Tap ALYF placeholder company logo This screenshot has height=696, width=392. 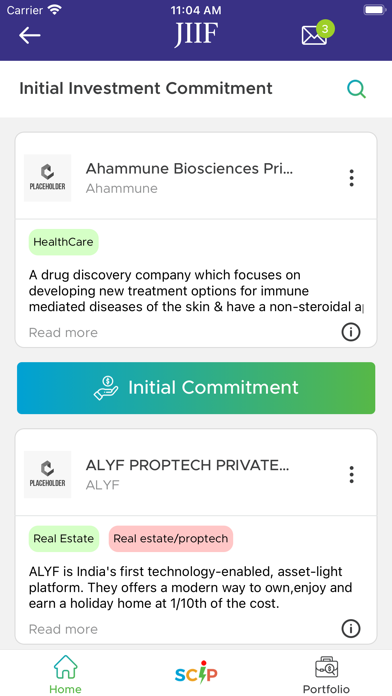coord(48,475)
